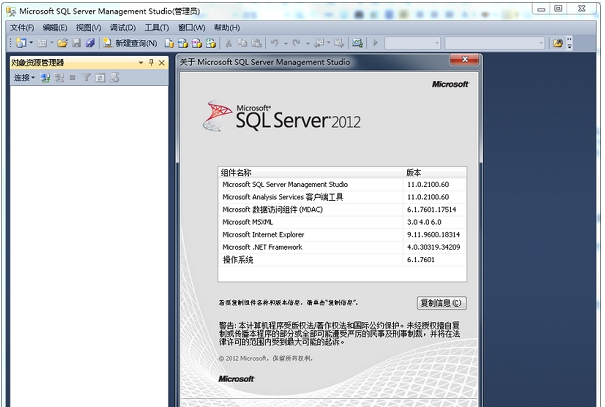This screenshot has width=605, height=407.
Task: Click the Analysis Services MDX Query icon
Action: point(183,43)
